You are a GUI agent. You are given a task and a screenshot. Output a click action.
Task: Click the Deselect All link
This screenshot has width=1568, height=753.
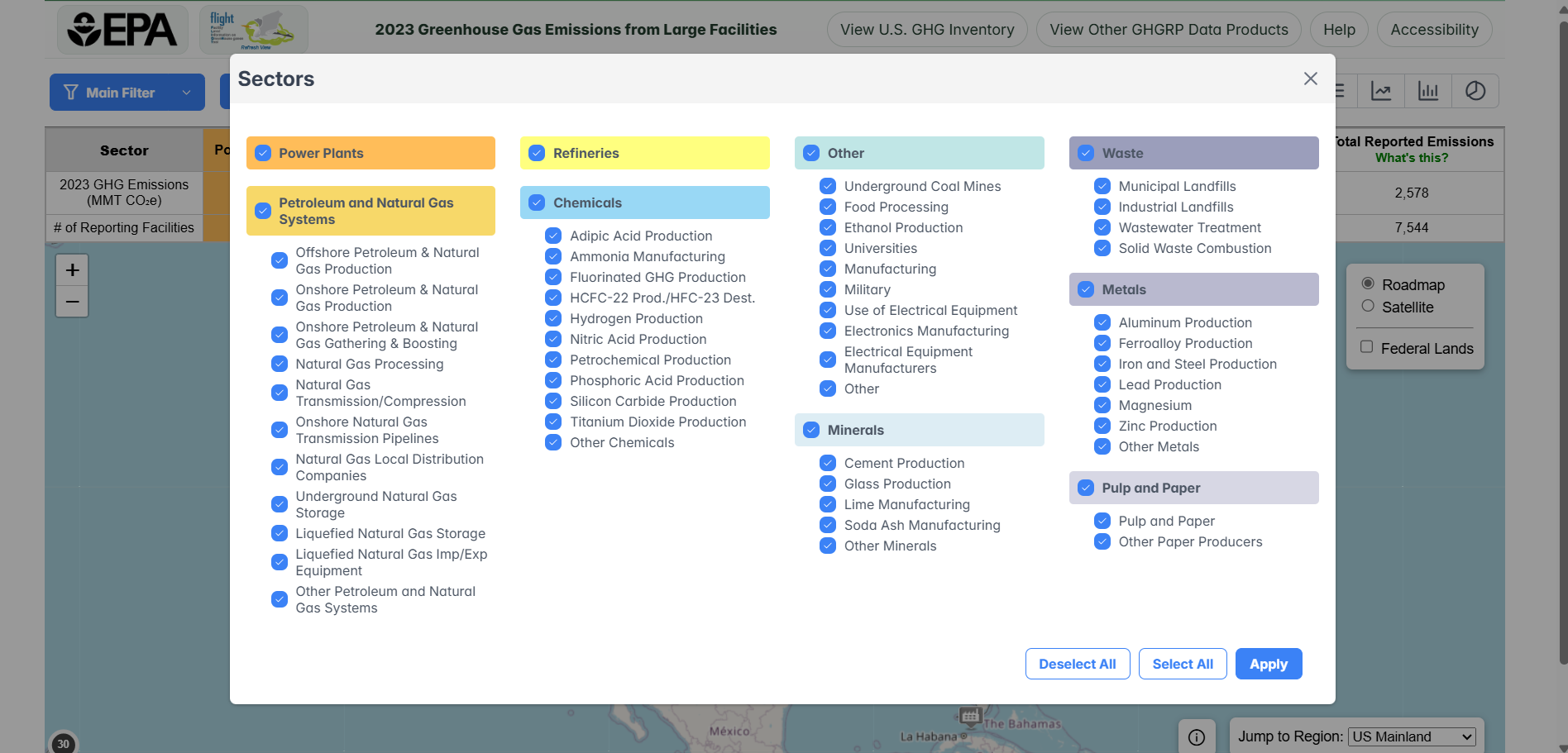point(1077,664)
